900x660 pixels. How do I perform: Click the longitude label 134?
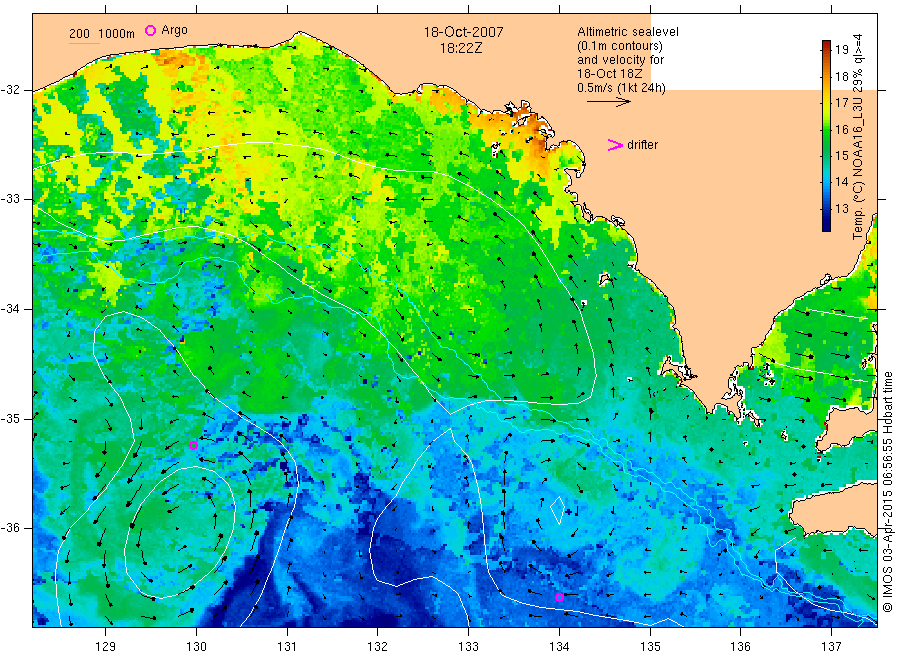coord(559,647)
